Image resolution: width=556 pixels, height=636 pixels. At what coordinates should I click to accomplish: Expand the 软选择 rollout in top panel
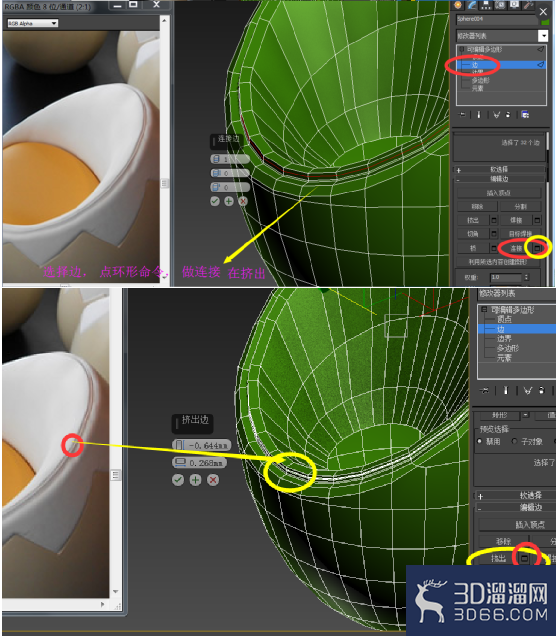500,170
